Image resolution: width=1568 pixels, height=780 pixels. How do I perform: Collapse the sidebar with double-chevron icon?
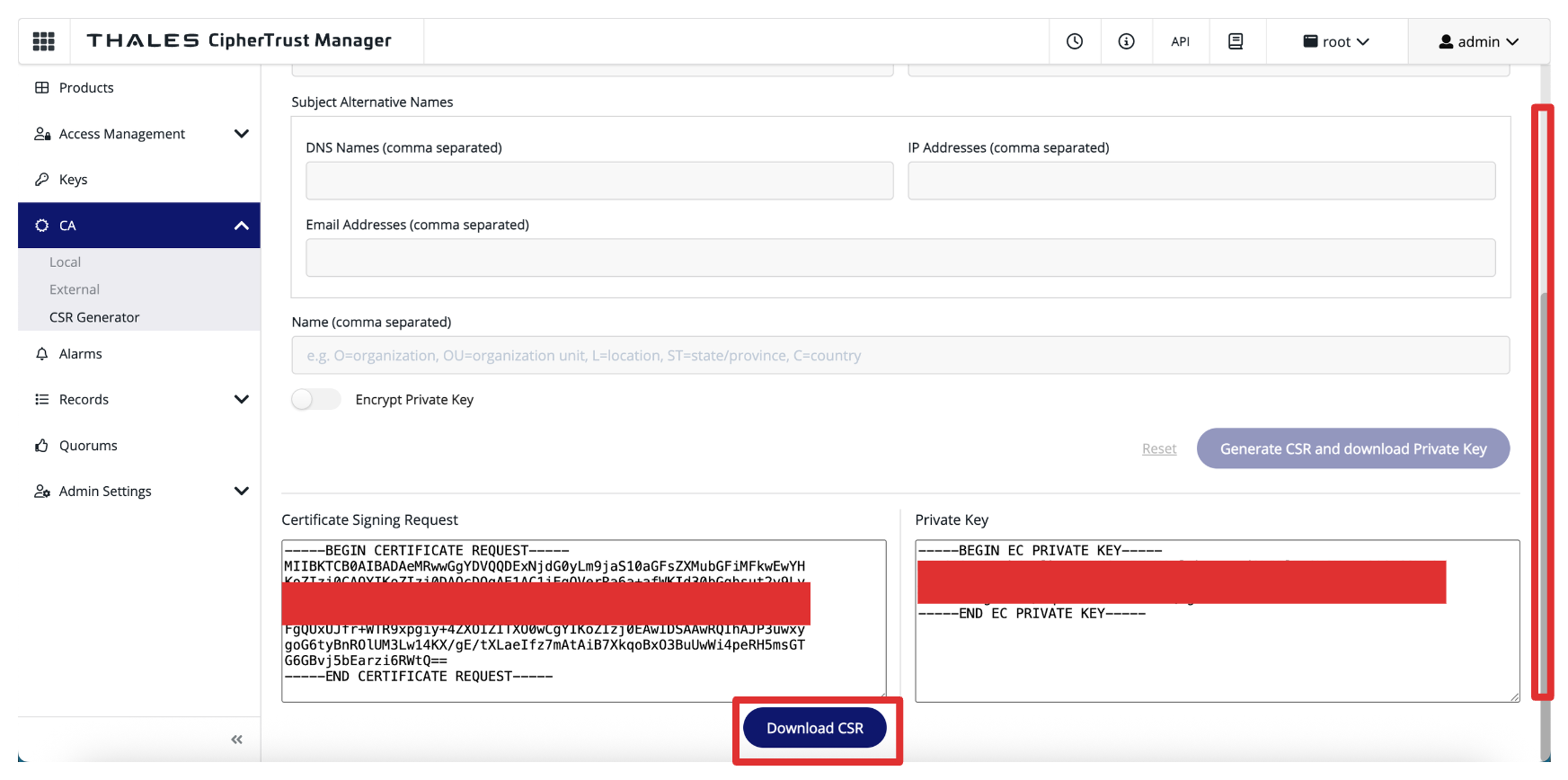pos(236,740)
